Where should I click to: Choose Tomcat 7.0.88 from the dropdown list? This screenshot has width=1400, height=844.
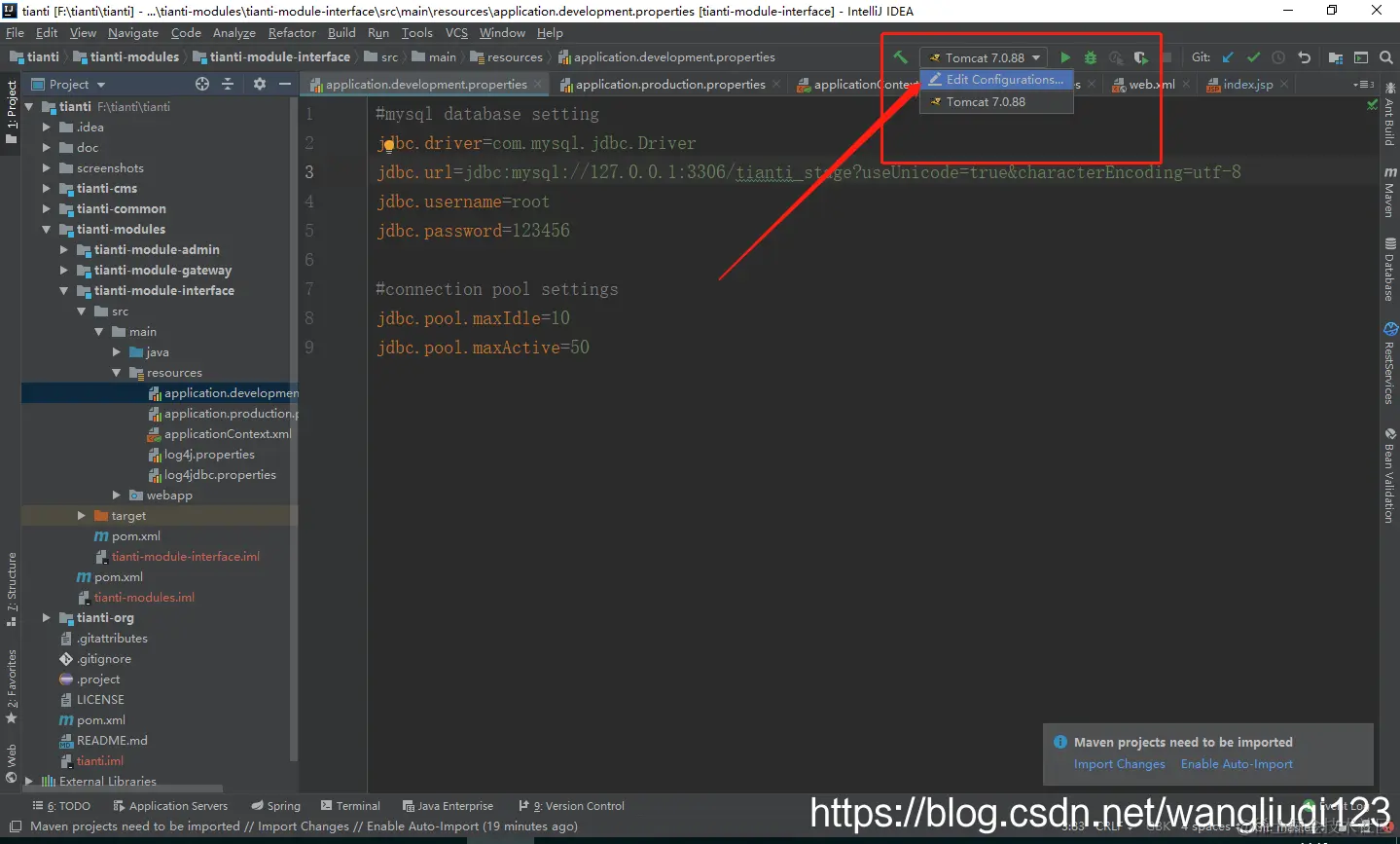click(x=996, y=101)
